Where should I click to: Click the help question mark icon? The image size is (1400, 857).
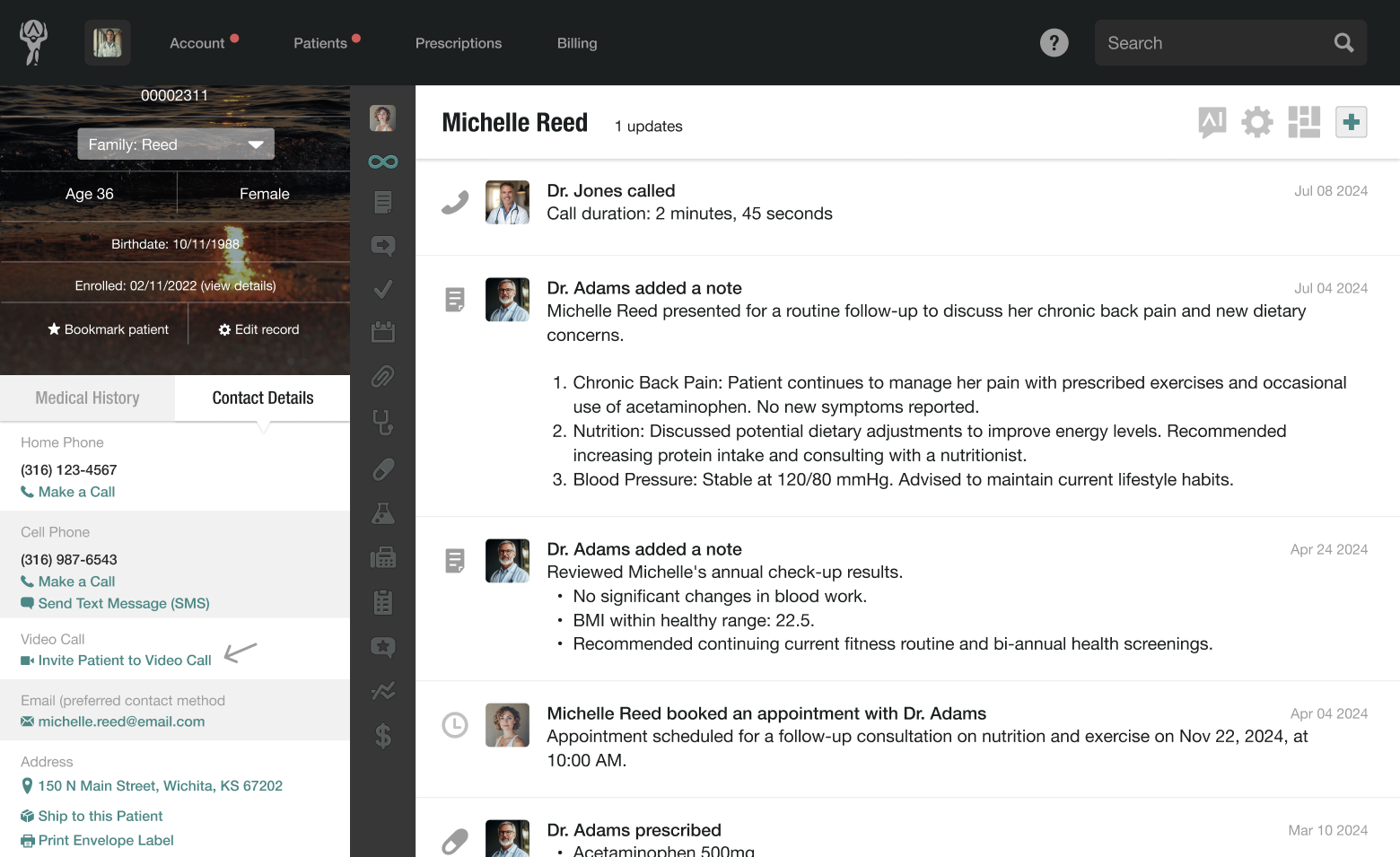pyautogui.click(x=1054, y=42)
